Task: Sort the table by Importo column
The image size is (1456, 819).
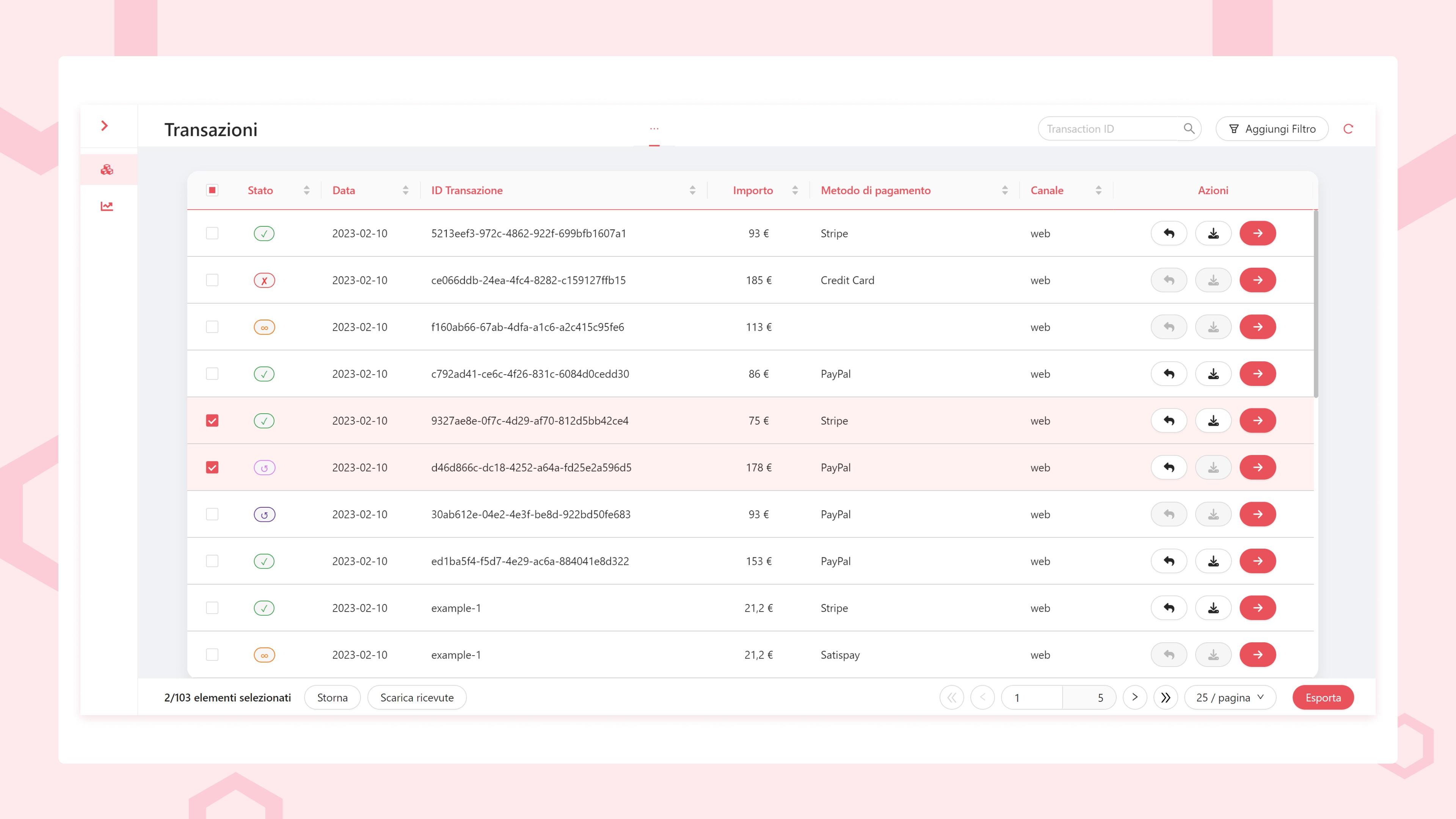Action: tap(795, 190)
